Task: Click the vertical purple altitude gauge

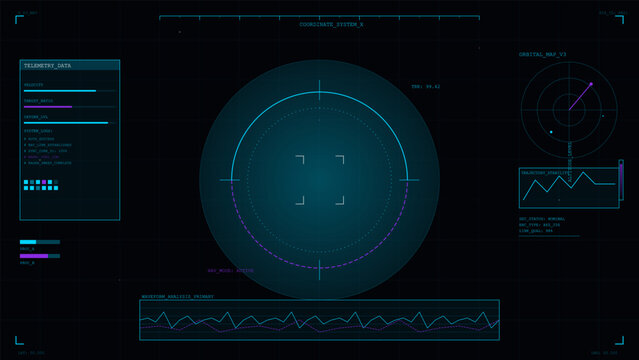Action: point(621,180)
